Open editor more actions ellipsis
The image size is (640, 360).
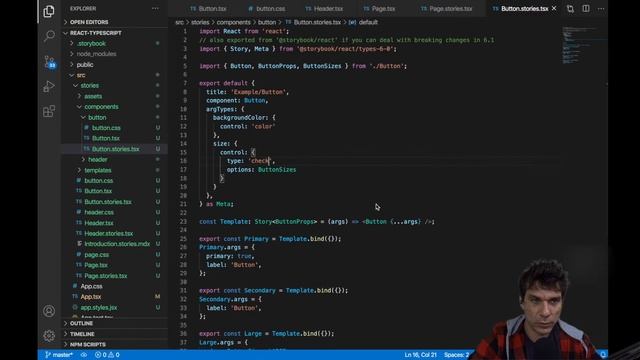(x=601, y=9)
